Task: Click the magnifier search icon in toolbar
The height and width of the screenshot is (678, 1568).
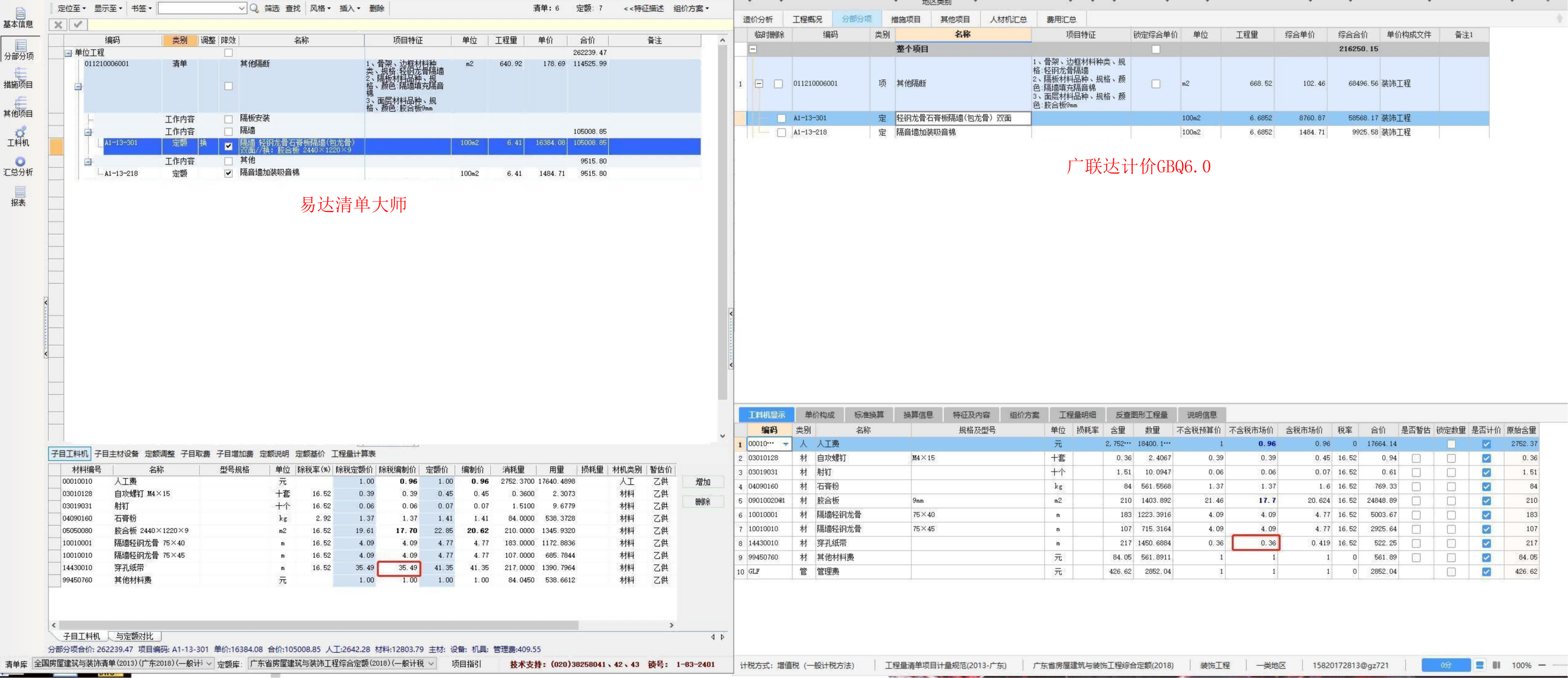Action: 255,8
